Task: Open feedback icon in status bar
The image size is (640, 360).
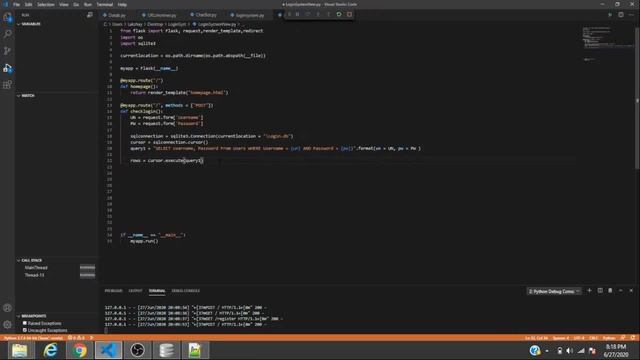Action: tap(623, 338)
